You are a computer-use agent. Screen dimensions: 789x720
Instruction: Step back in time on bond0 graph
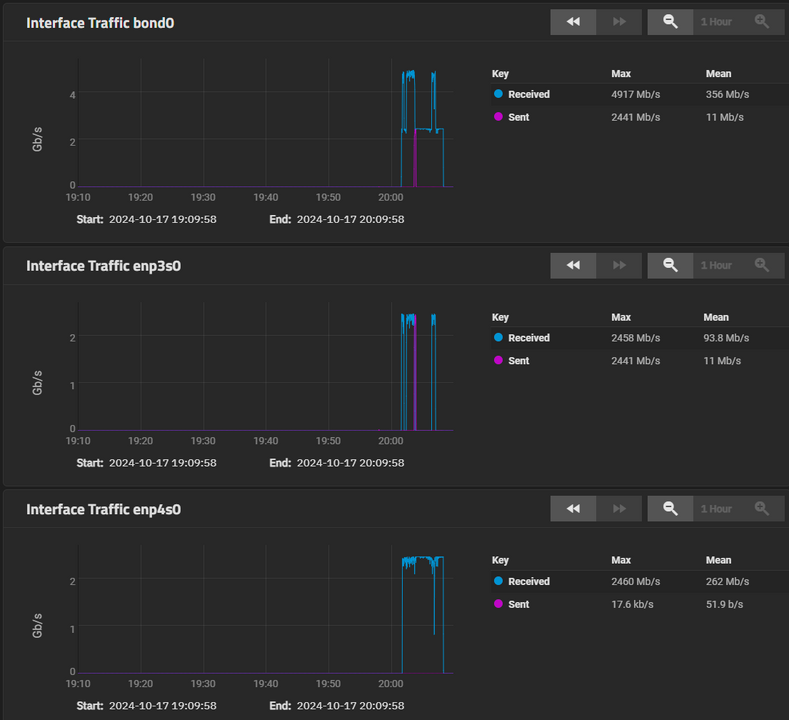coord(573,22)
